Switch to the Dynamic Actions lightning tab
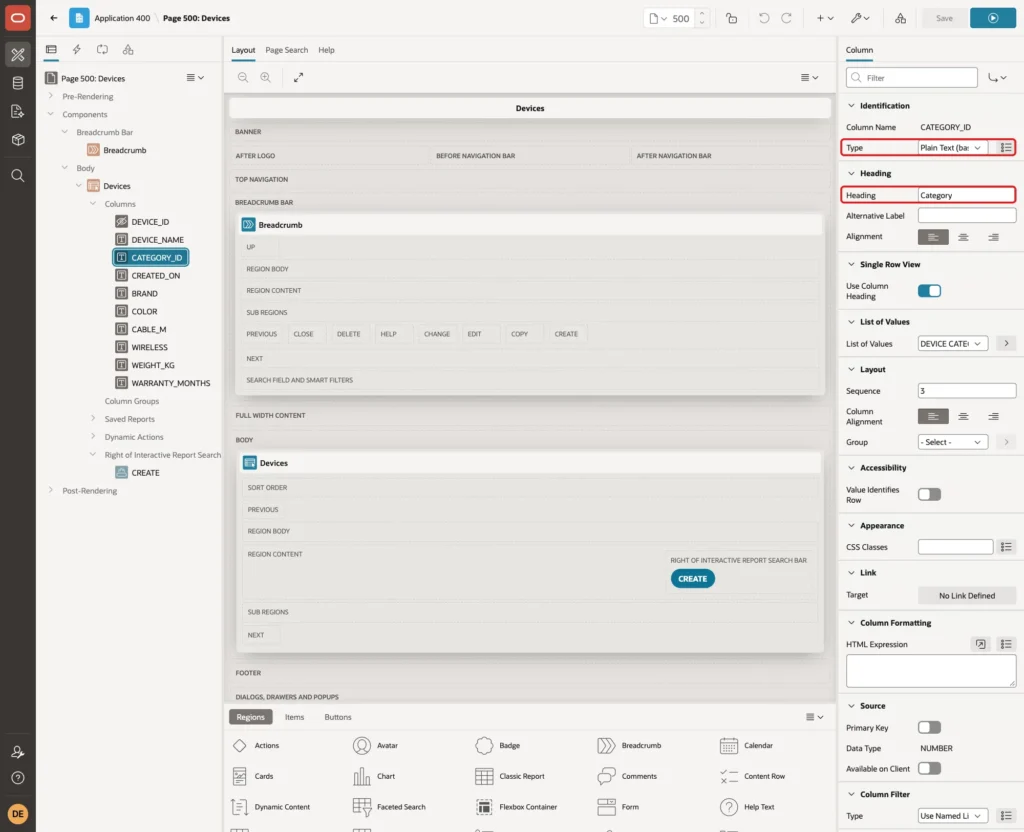This screenshot has width=1024, height=832. tap(76, 50)
